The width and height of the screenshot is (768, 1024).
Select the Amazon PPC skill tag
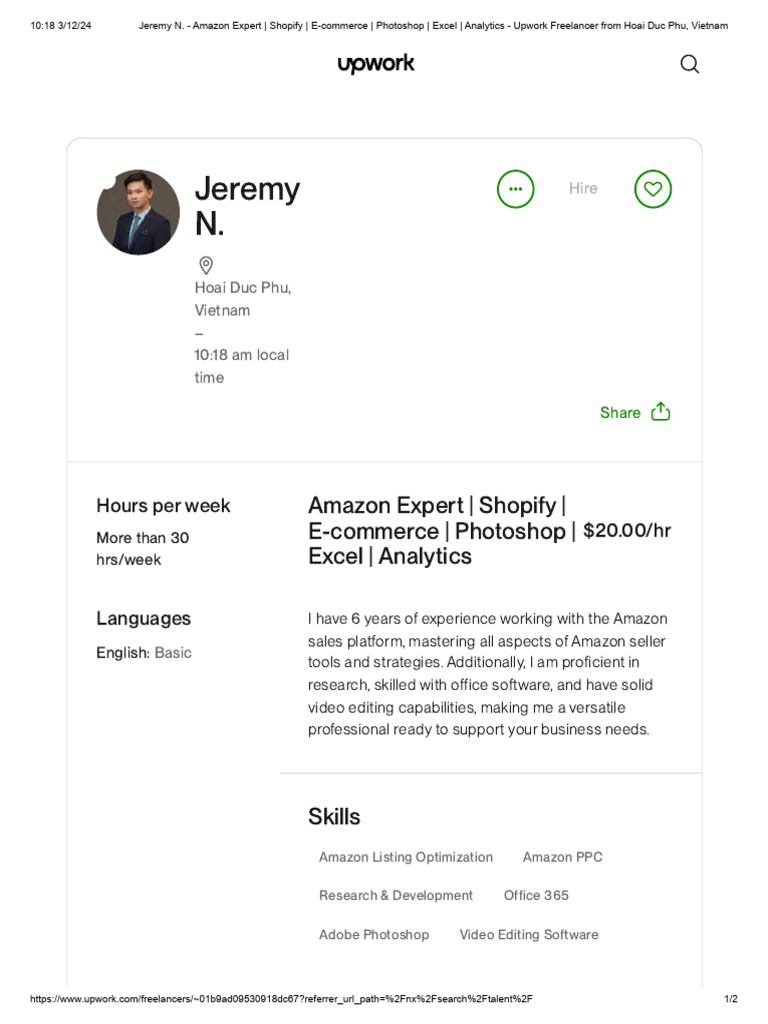click(562, 857)
